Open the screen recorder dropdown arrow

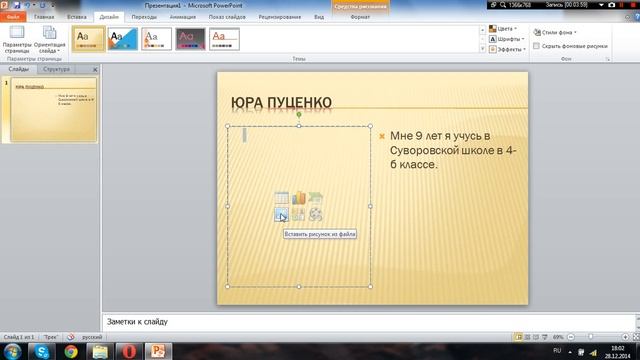601,5
